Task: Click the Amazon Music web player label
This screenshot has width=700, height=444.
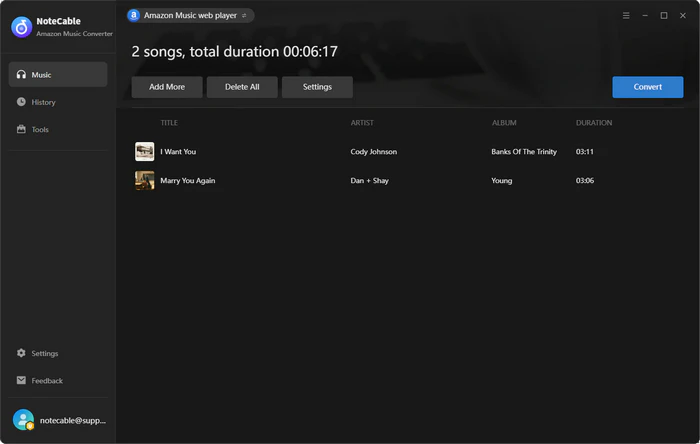Action: pos(190,16)
